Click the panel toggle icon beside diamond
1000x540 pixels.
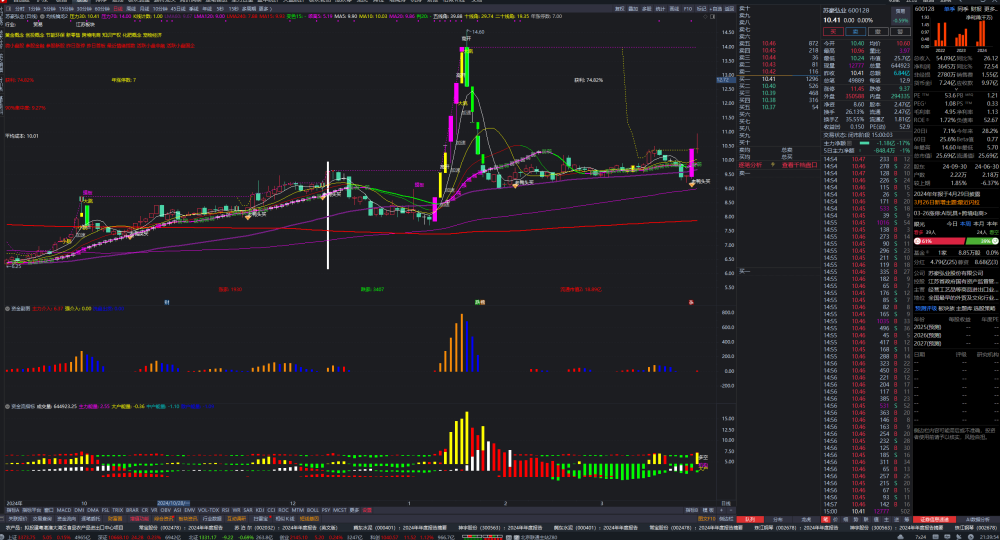712,17
